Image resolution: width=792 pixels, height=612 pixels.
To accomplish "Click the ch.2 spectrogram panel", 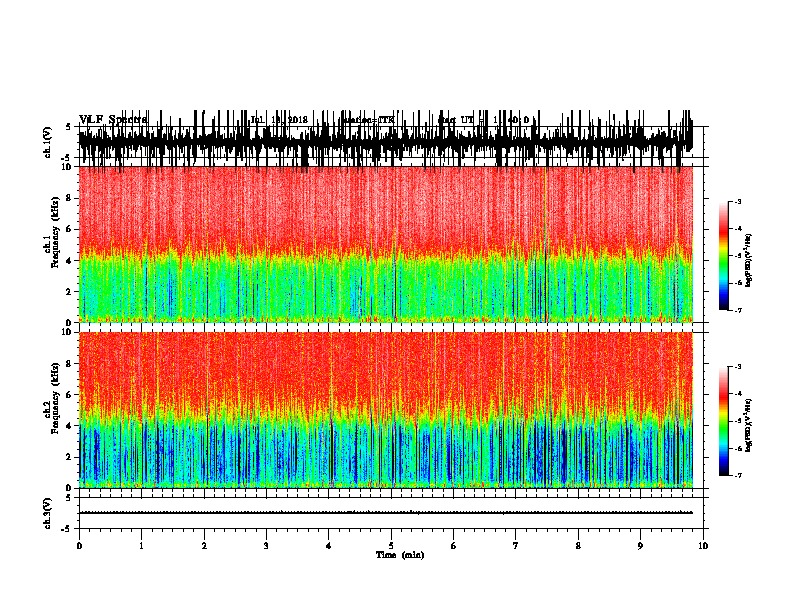I will (x=385, y=410).
